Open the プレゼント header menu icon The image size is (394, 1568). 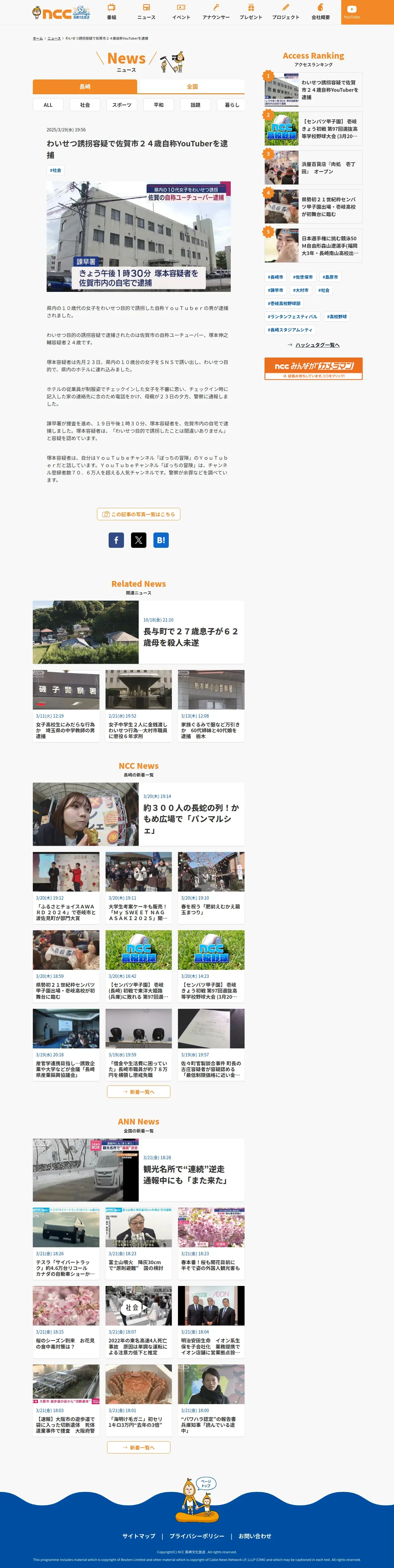tap(250, 12)
